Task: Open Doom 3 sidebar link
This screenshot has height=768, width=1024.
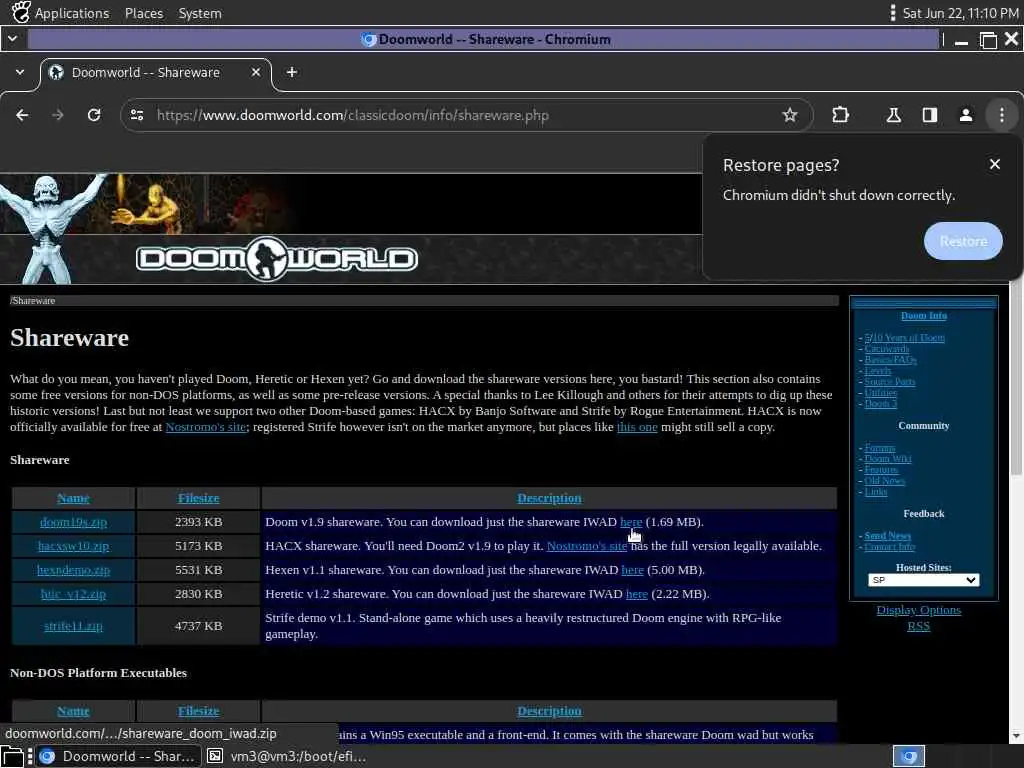Action: coord(880,404)
